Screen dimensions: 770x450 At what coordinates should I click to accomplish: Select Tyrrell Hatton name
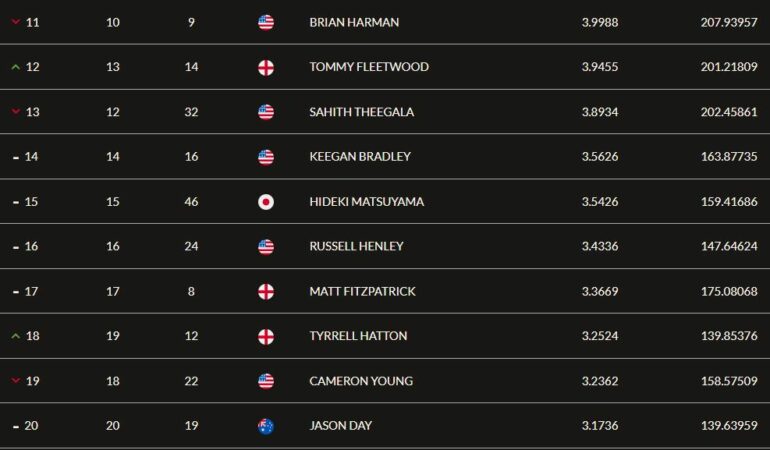pyautogui.click(x=358, y=336)
